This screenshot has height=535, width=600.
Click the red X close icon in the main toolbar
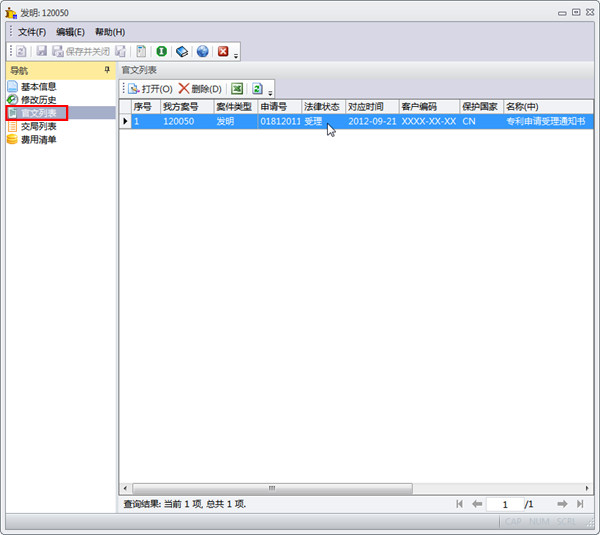pyautogui.click(x=223, y=51)
